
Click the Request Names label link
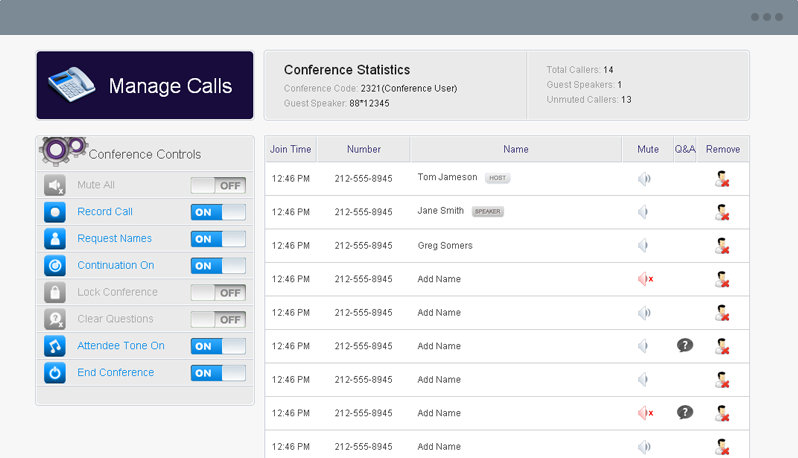tap(115, 238)
